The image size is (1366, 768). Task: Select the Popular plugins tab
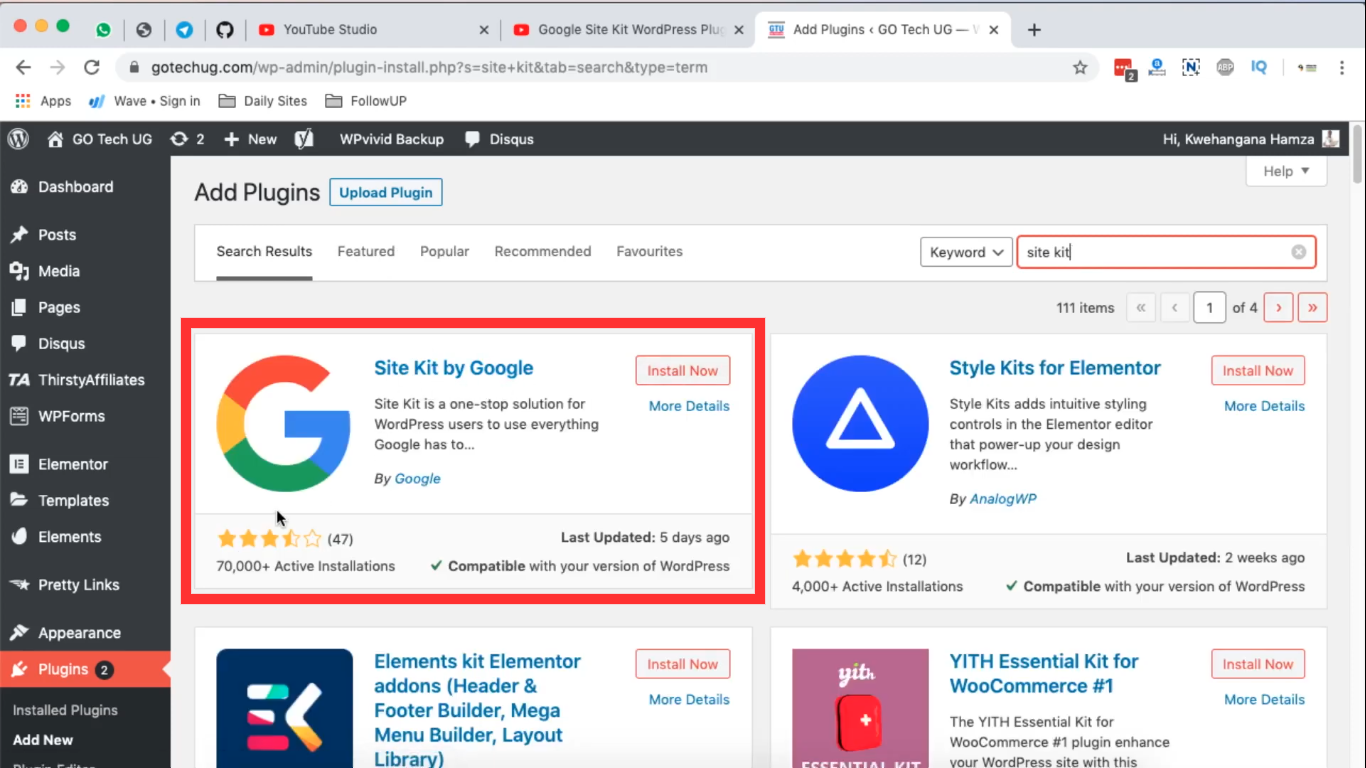445,251
